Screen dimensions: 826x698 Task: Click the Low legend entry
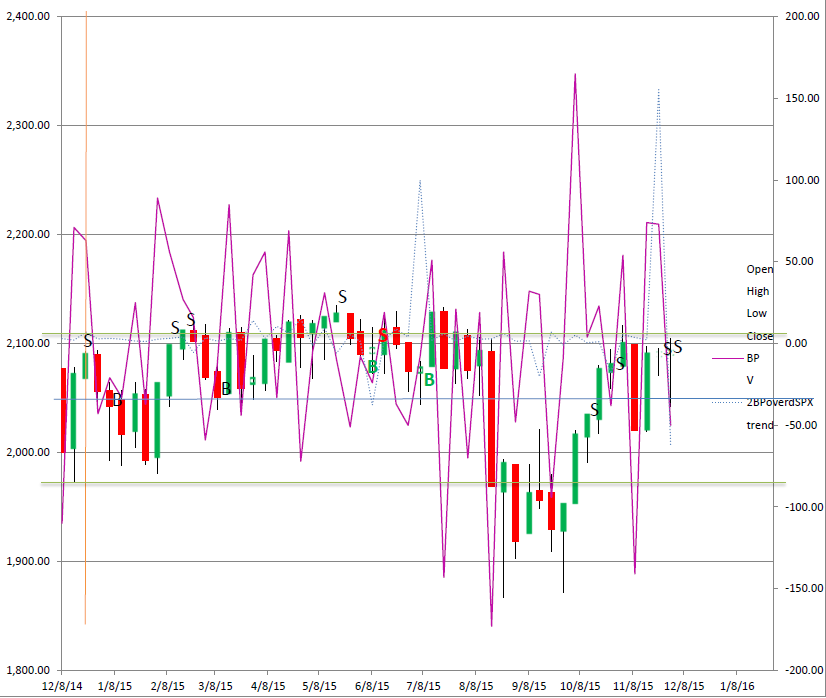pyautogui.click(x=757, y=313)
